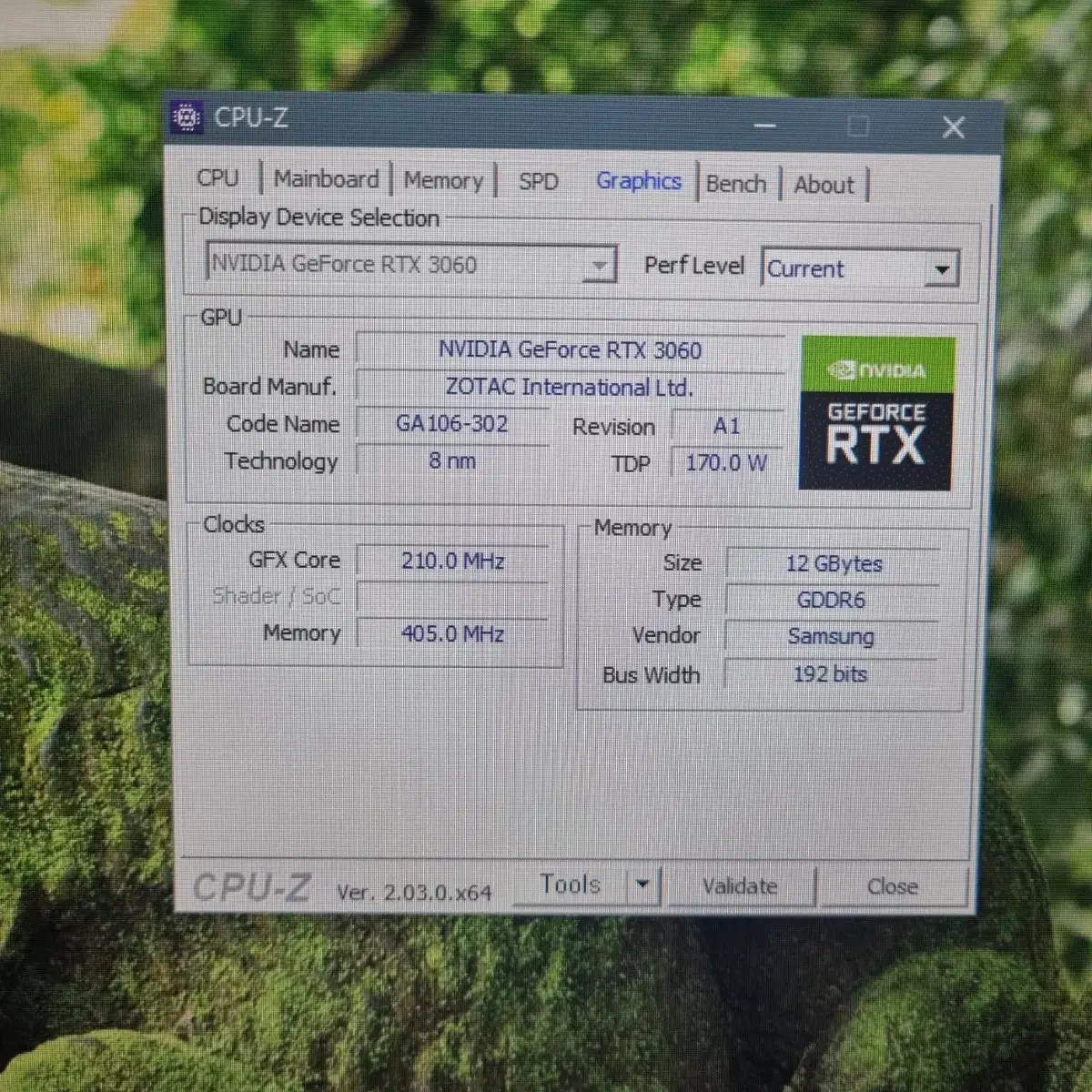Click the 8 nm technology value
1092x1092 pixels.
tap(452, 460)
